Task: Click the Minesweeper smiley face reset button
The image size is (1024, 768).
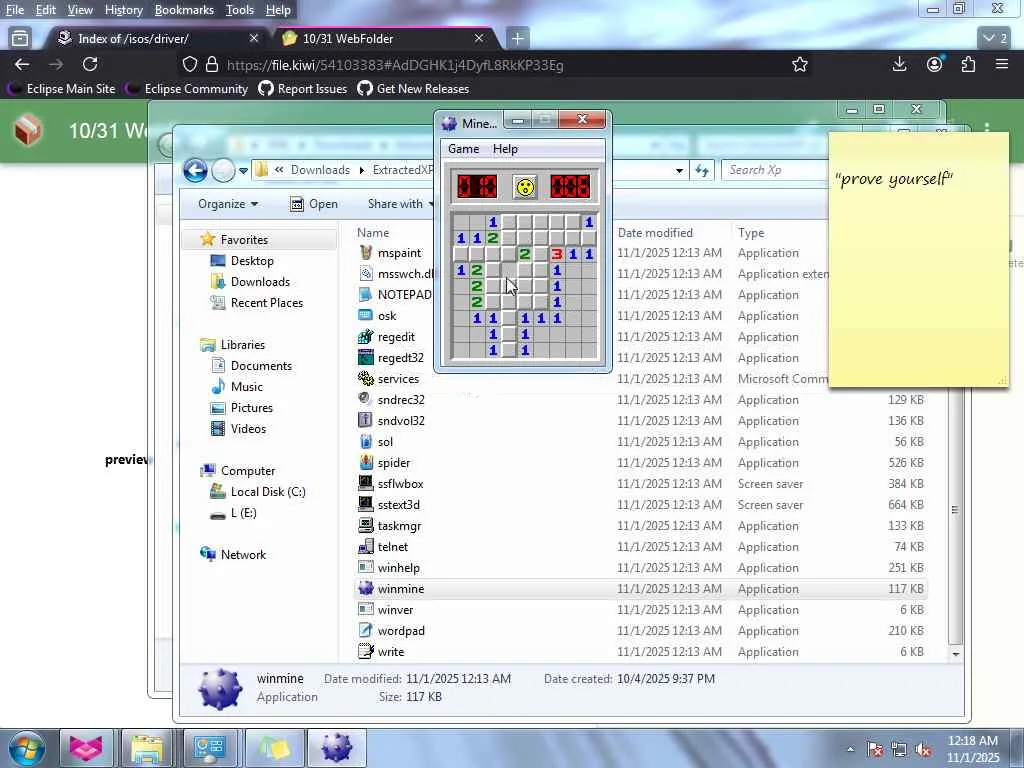Action: [x=525, y=187]
